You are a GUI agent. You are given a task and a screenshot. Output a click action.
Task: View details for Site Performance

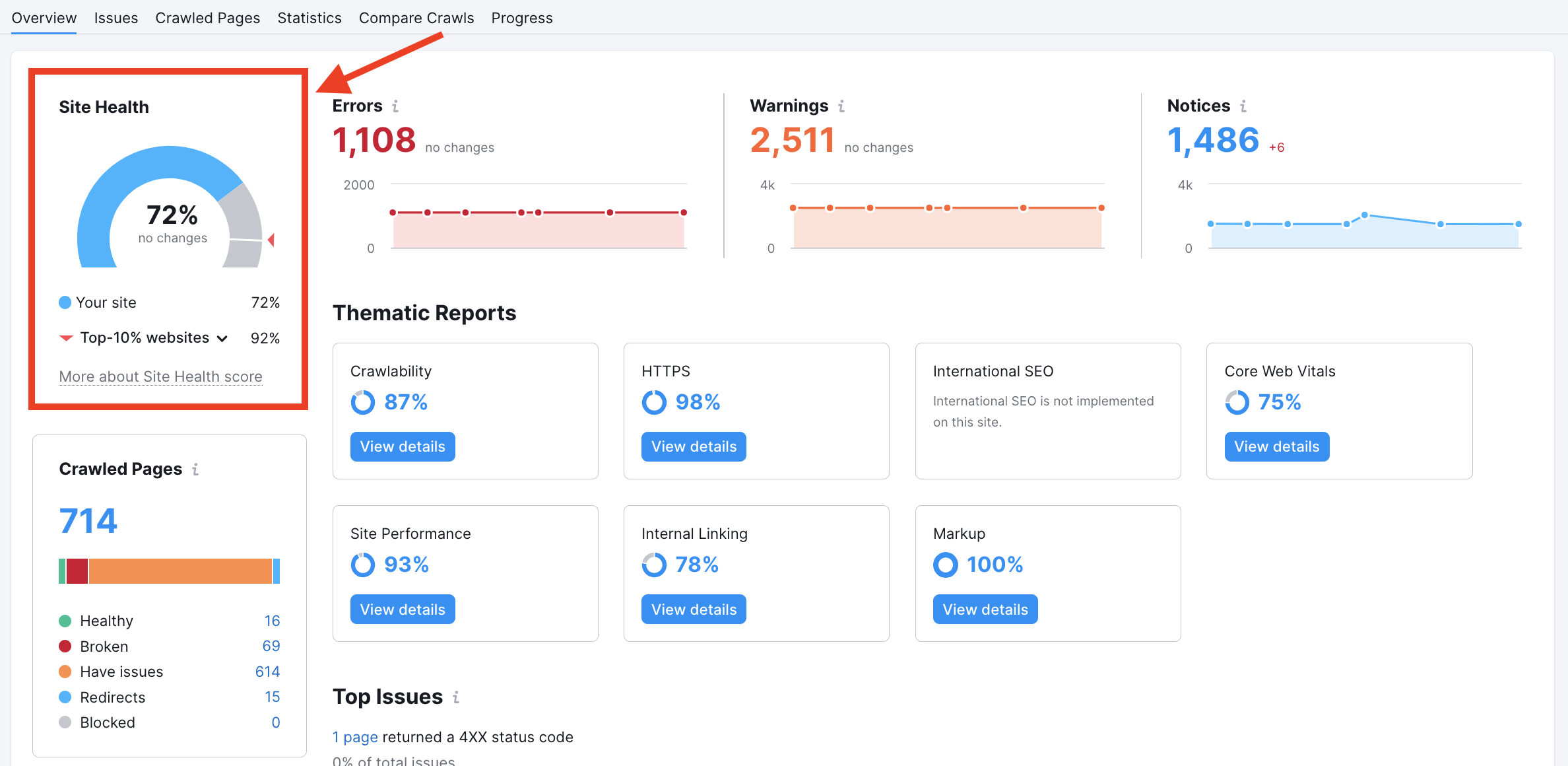coord(402,609)
